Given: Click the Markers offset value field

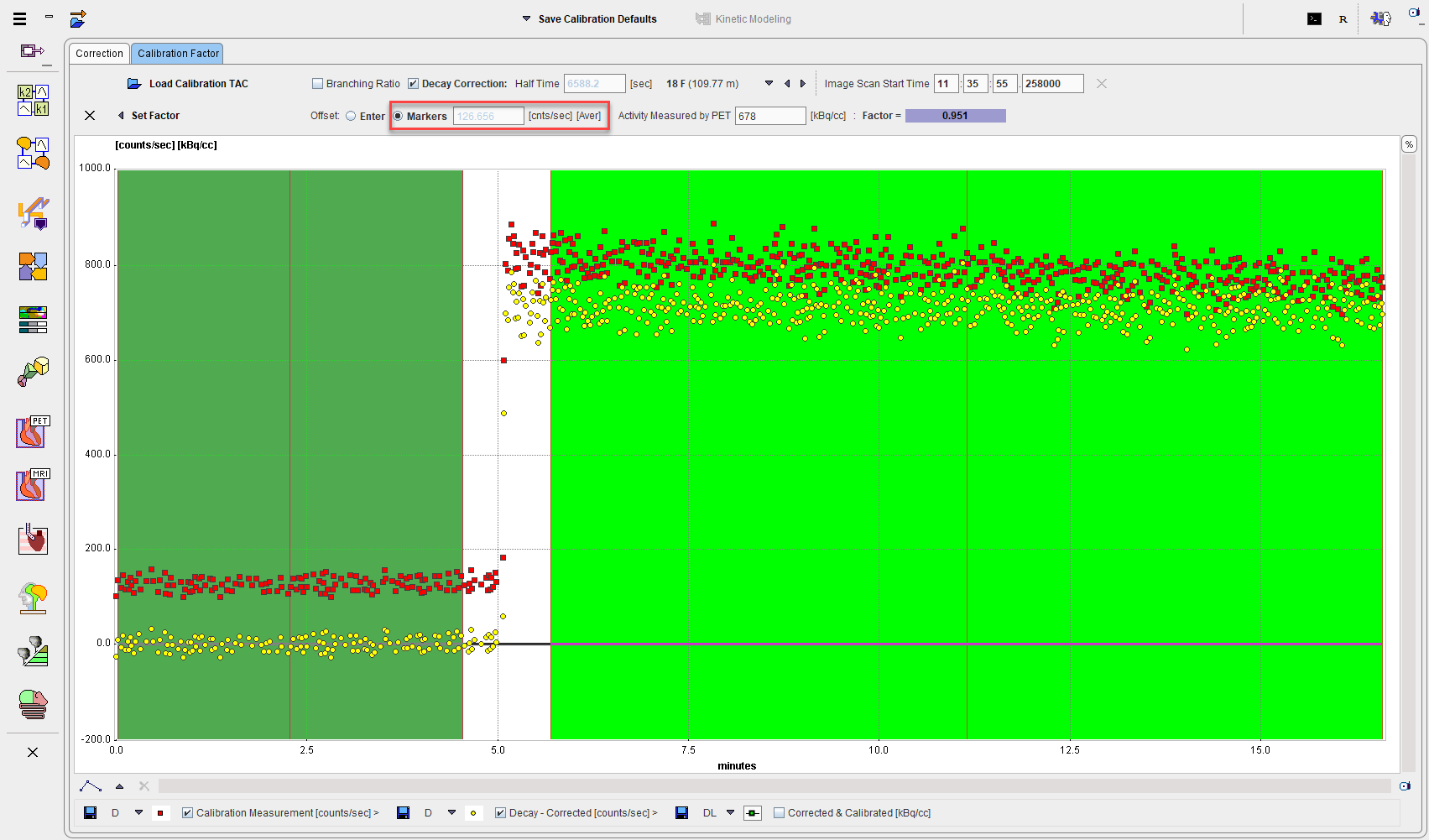Looking at the screenshot, I should [x=488, y=116].
